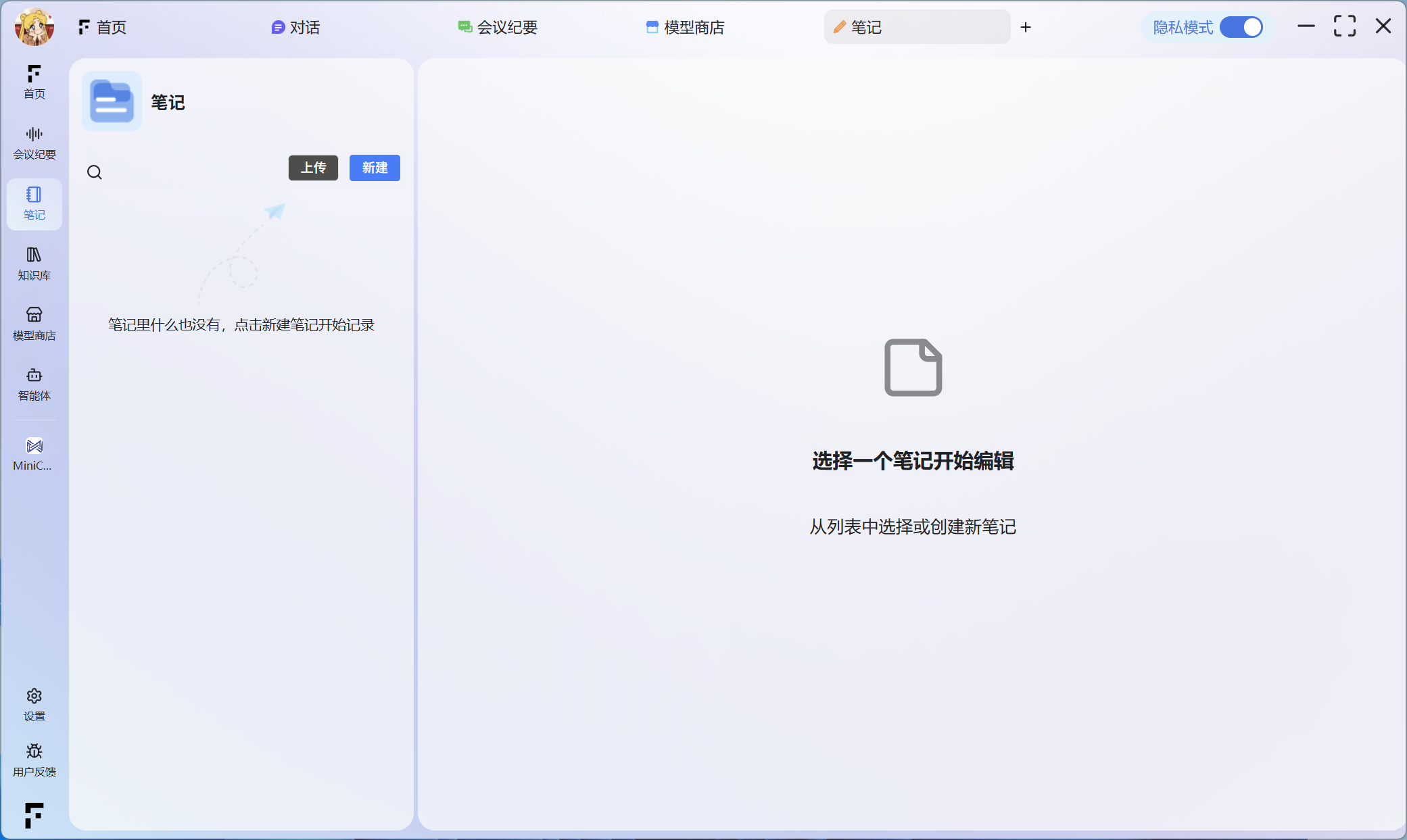
Task: Open 模型商店 from the sidebar
Action: click(x=34, y=323)
